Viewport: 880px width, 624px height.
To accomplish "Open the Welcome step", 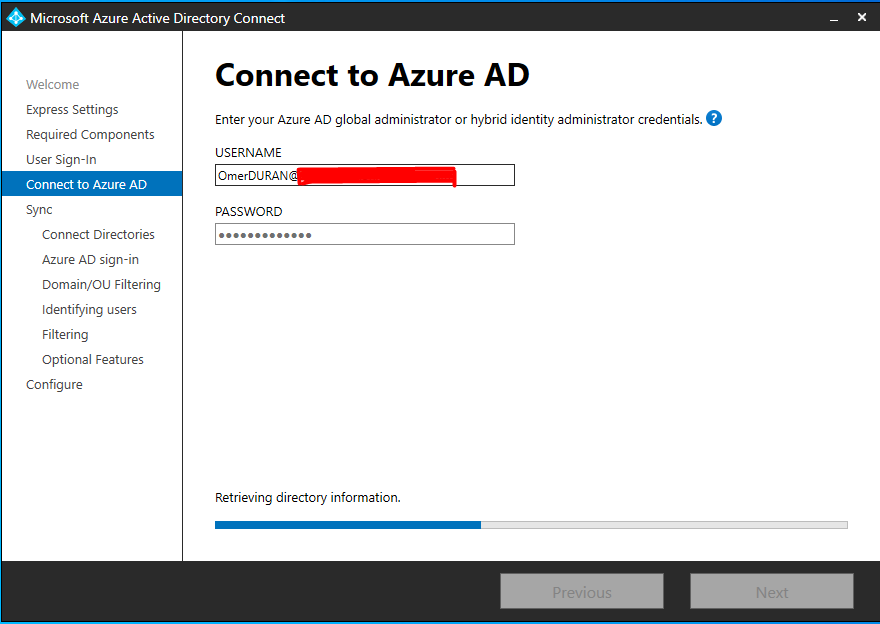I will (52, 84).
